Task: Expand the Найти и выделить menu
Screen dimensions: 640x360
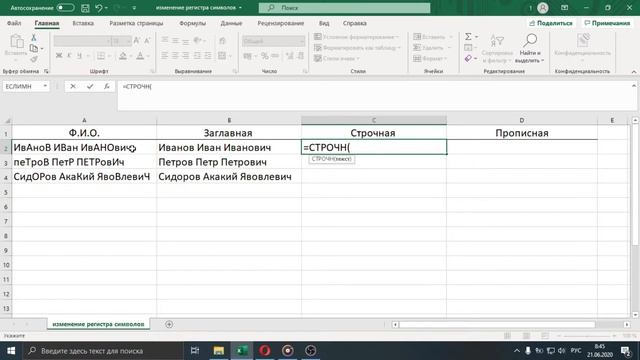Action: pos(530,48)
